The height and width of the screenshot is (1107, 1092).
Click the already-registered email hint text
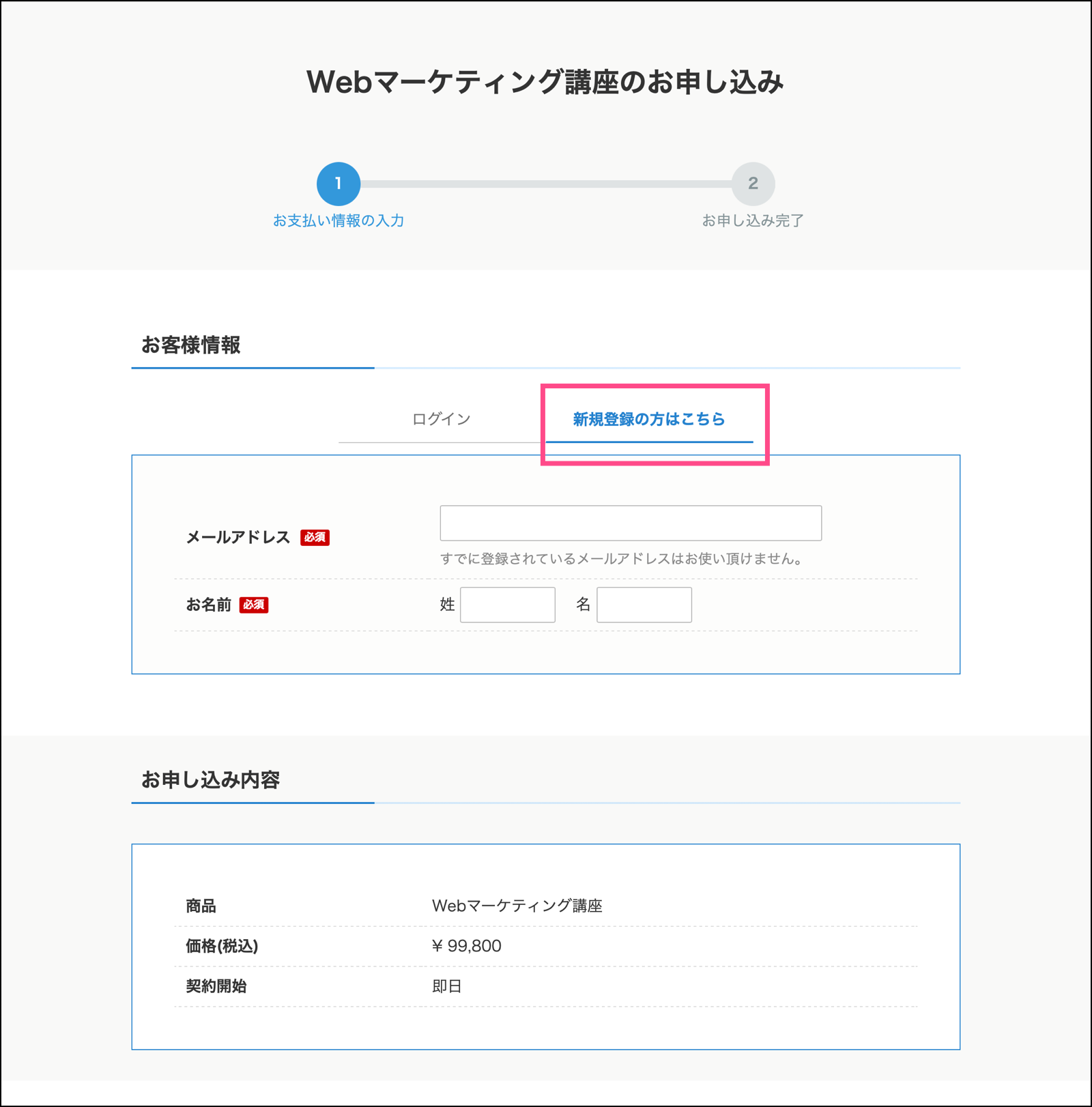[x=621, y=559]
